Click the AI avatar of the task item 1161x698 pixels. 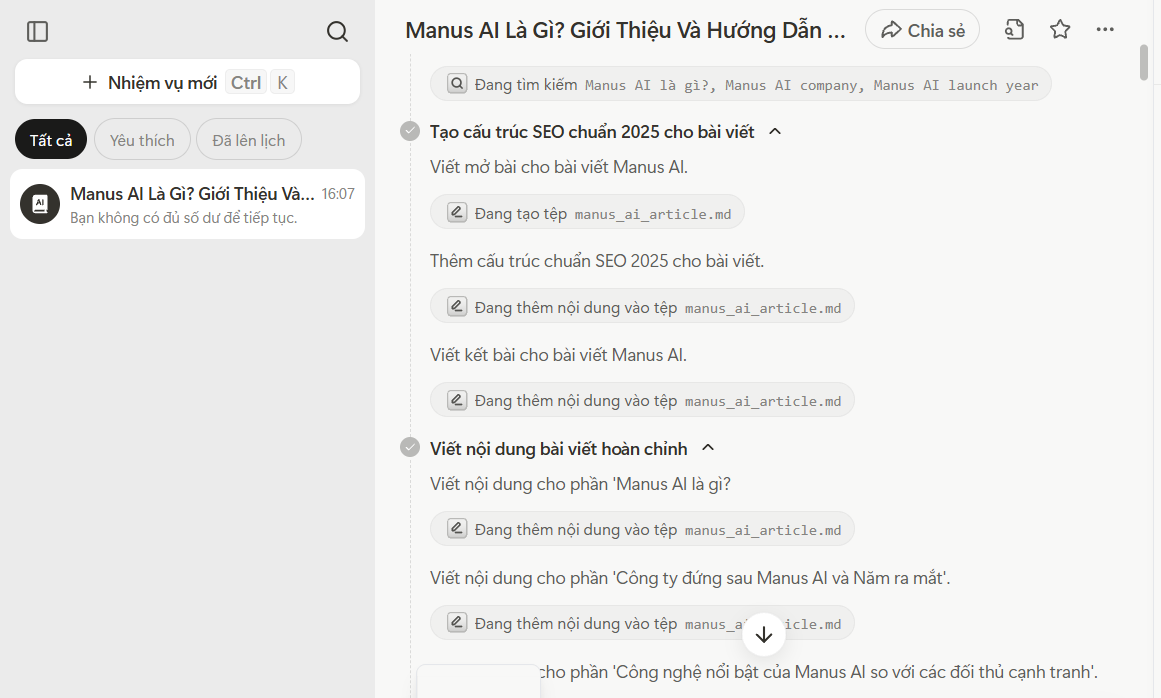[40, 204]
